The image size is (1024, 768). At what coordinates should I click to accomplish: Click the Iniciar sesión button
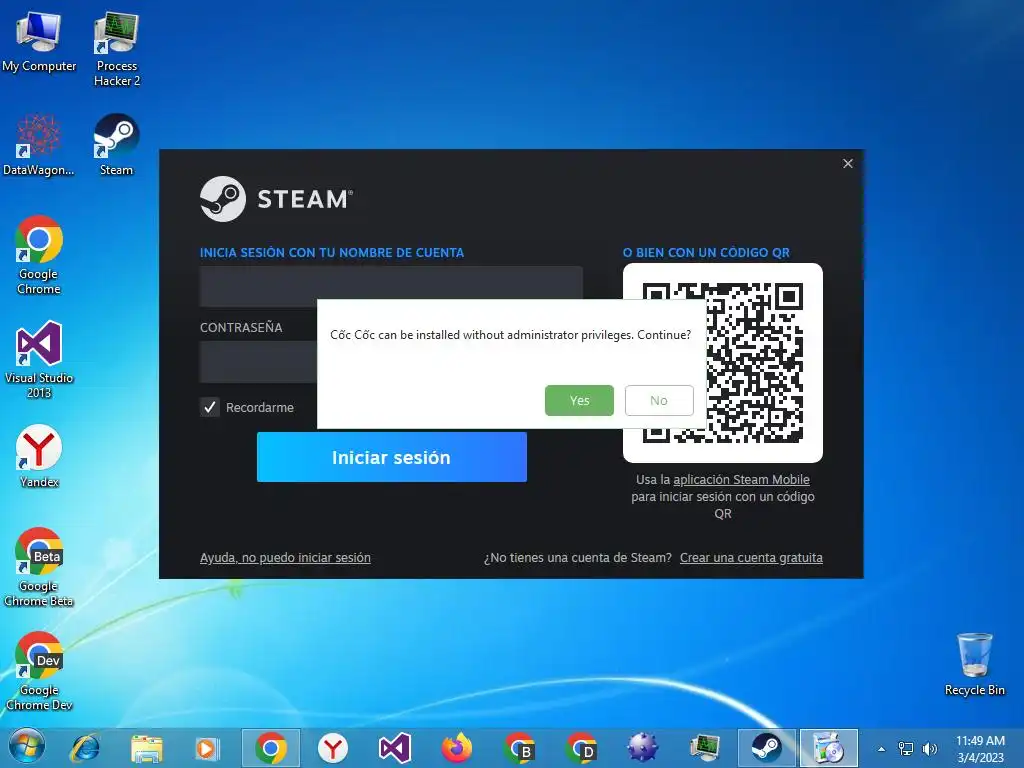pyautogui.click(x=392, y=457)
